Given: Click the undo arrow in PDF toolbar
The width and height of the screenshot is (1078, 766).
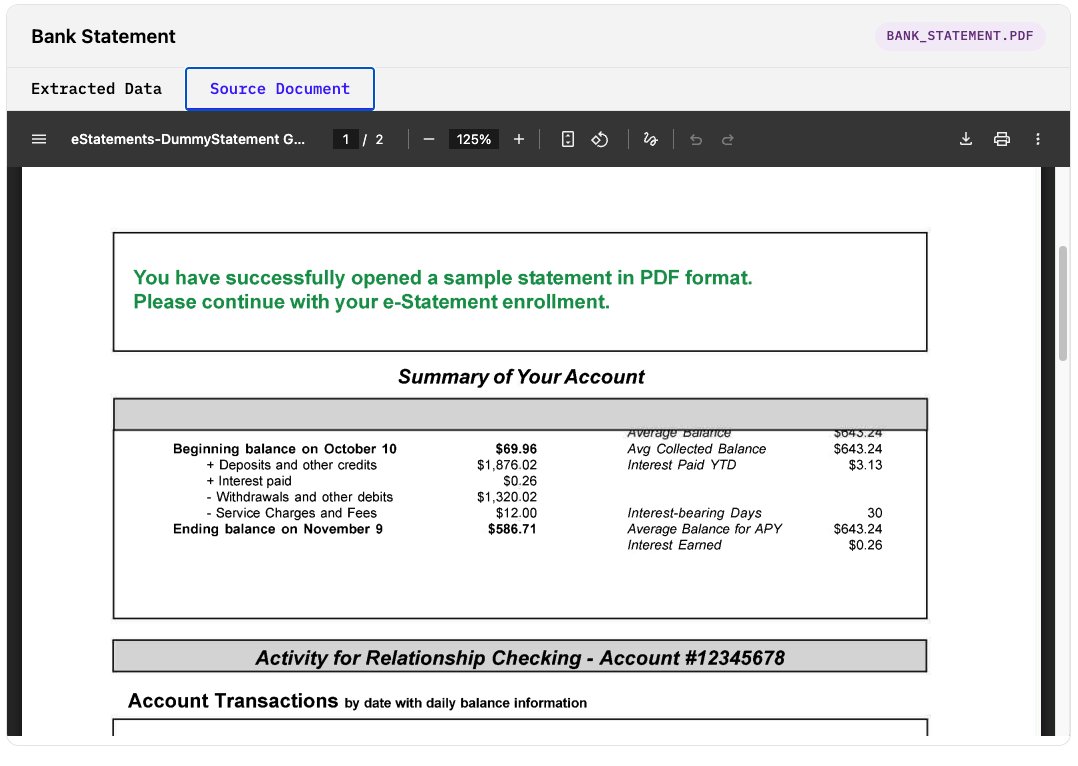Looking at the screenshot, I should coord(696,139).
